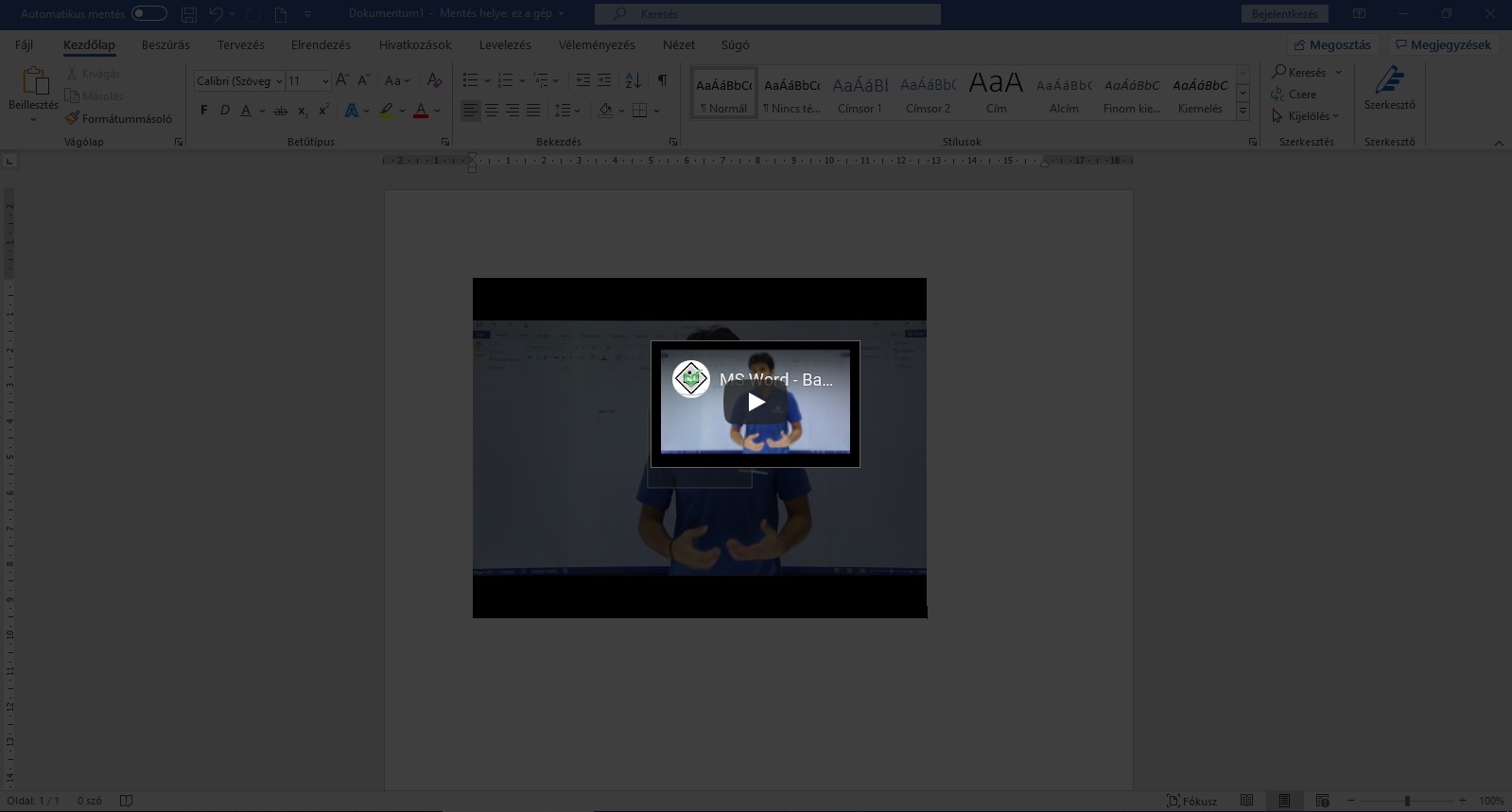Click the Megjegyzések comments button

tap(1443, 44)
